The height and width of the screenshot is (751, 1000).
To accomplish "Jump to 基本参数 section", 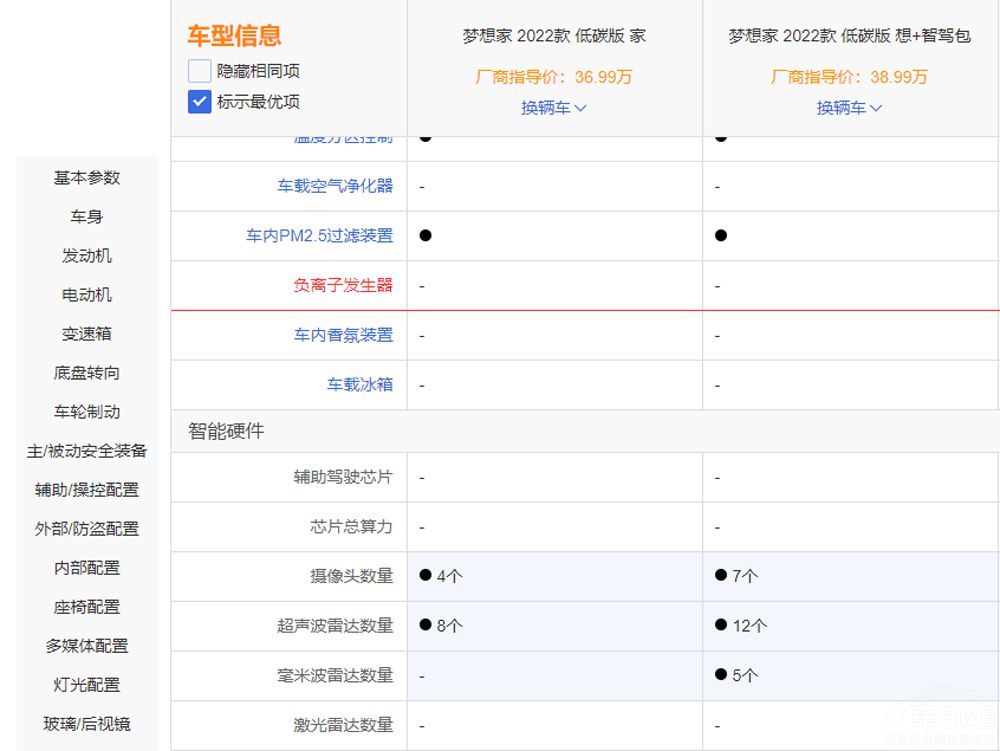I will coord(87,177).
